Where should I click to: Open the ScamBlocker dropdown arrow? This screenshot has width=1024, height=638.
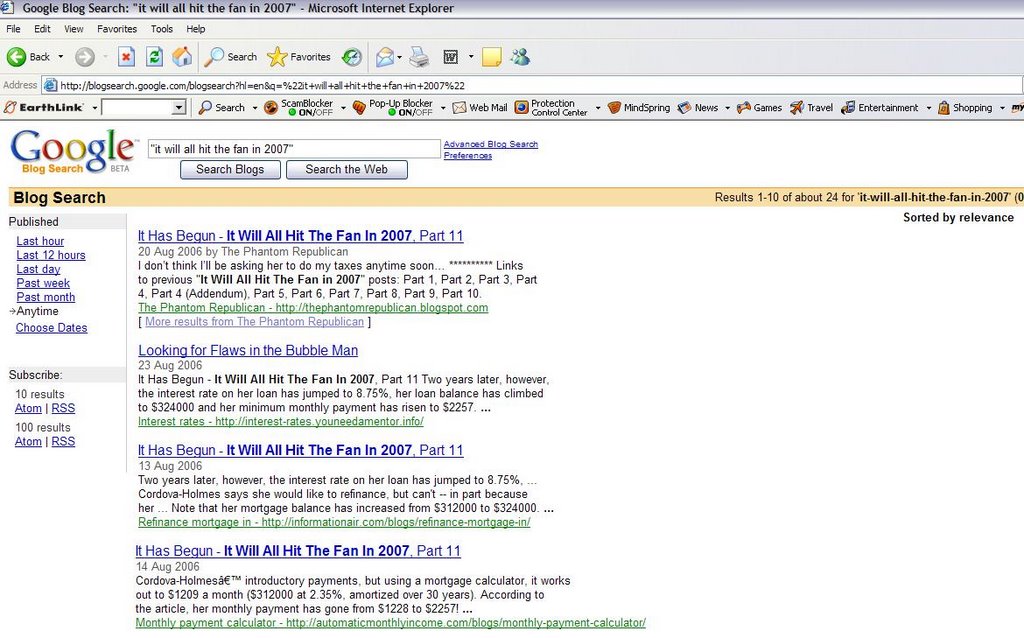(344, 108)
